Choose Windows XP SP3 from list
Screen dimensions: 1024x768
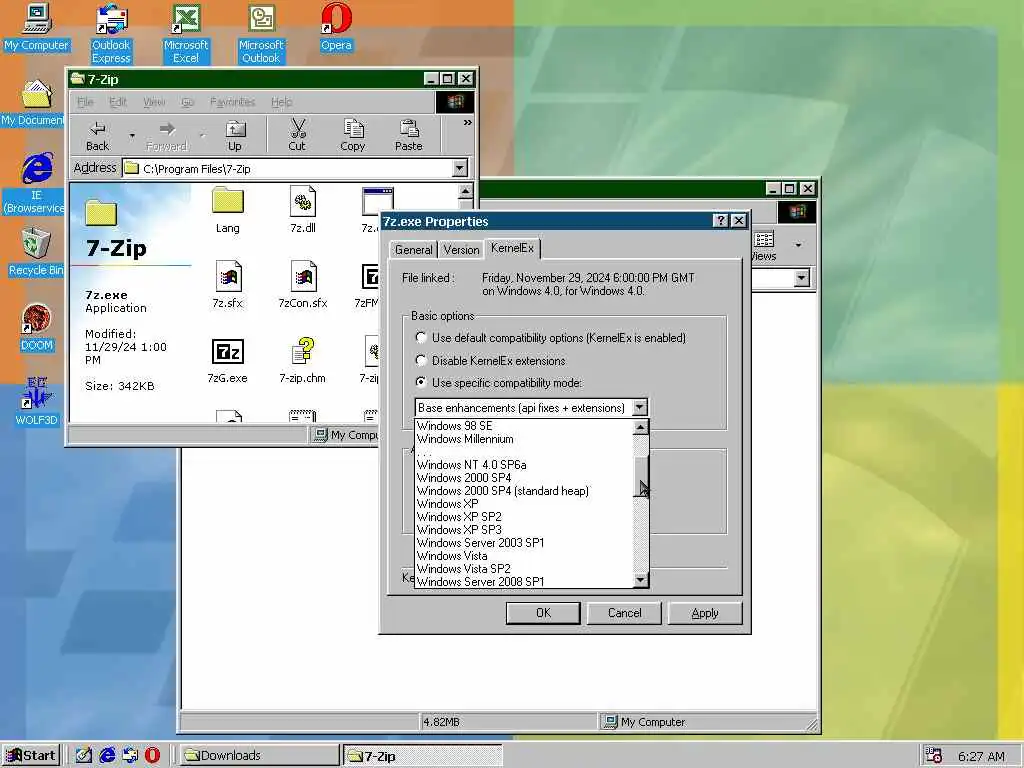tap(524, 530)
